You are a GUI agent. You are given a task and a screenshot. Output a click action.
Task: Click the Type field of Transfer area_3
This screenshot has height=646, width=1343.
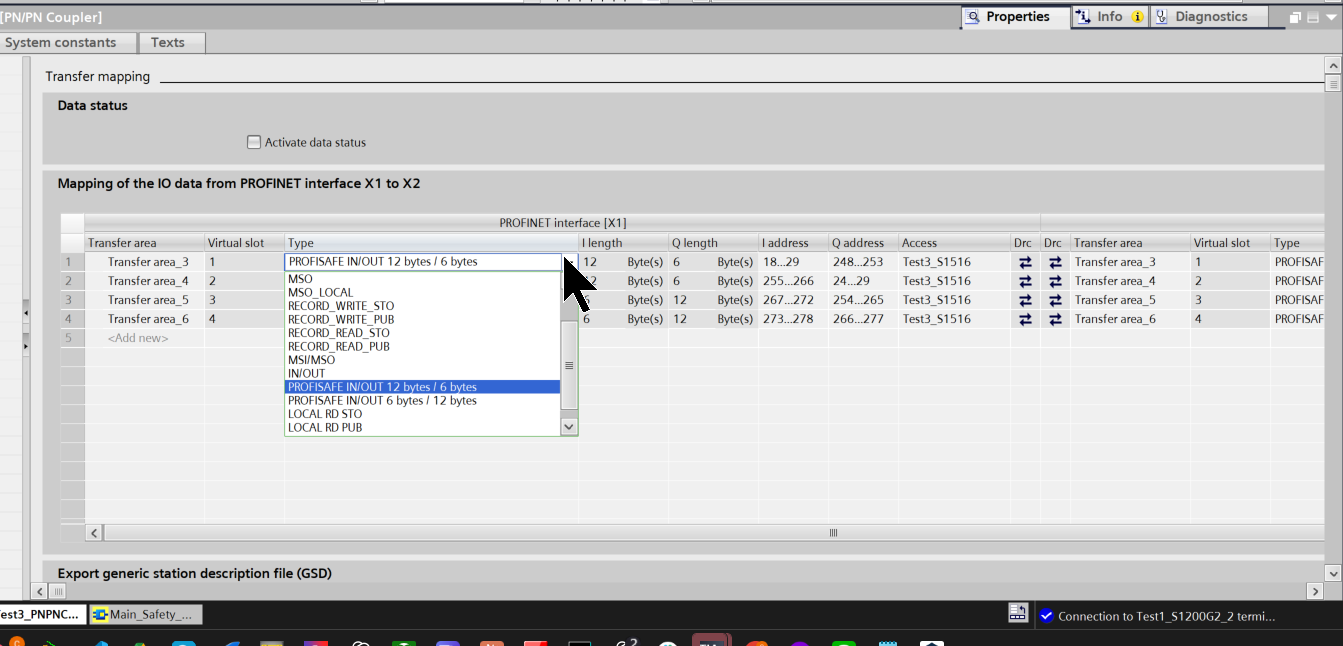[x=423, y=262]
